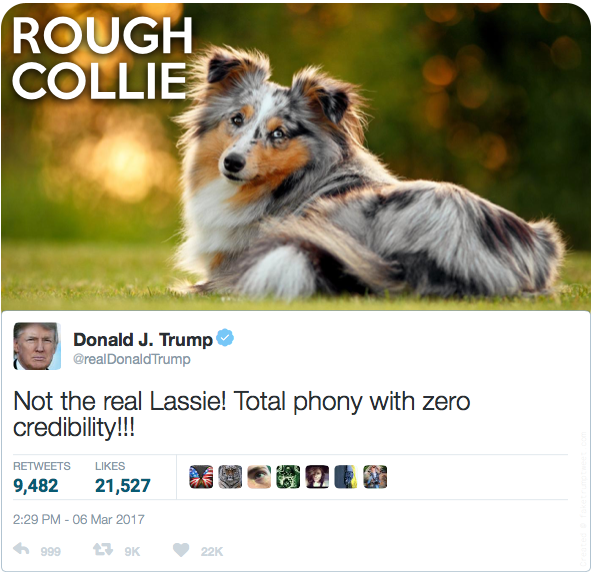Open the eye close-up avatar
Screen dimensions: 593x575
click(x=259, y=476)
